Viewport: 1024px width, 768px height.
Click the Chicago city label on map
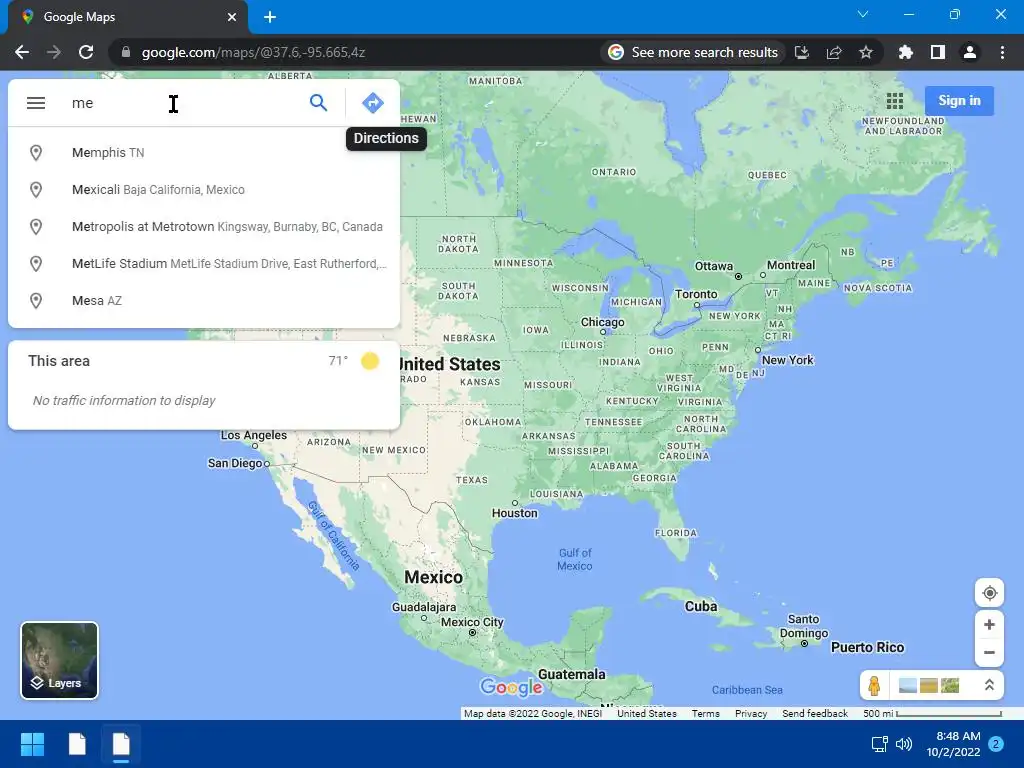pos(602,323)
